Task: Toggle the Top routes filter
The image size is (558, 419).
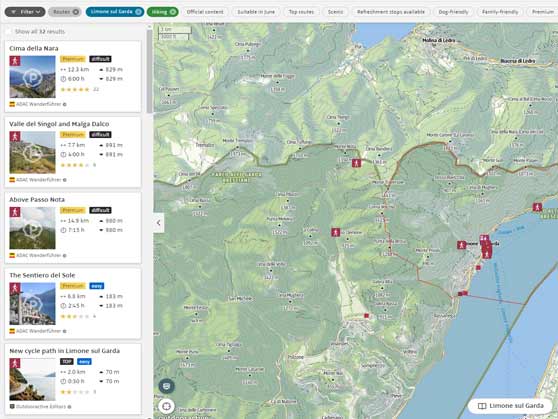Action: pos(301,12)
